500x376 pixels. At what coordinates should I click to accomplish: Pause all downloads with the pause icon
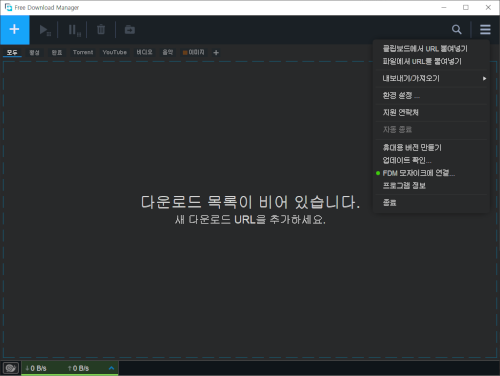(x=74, y=30)
